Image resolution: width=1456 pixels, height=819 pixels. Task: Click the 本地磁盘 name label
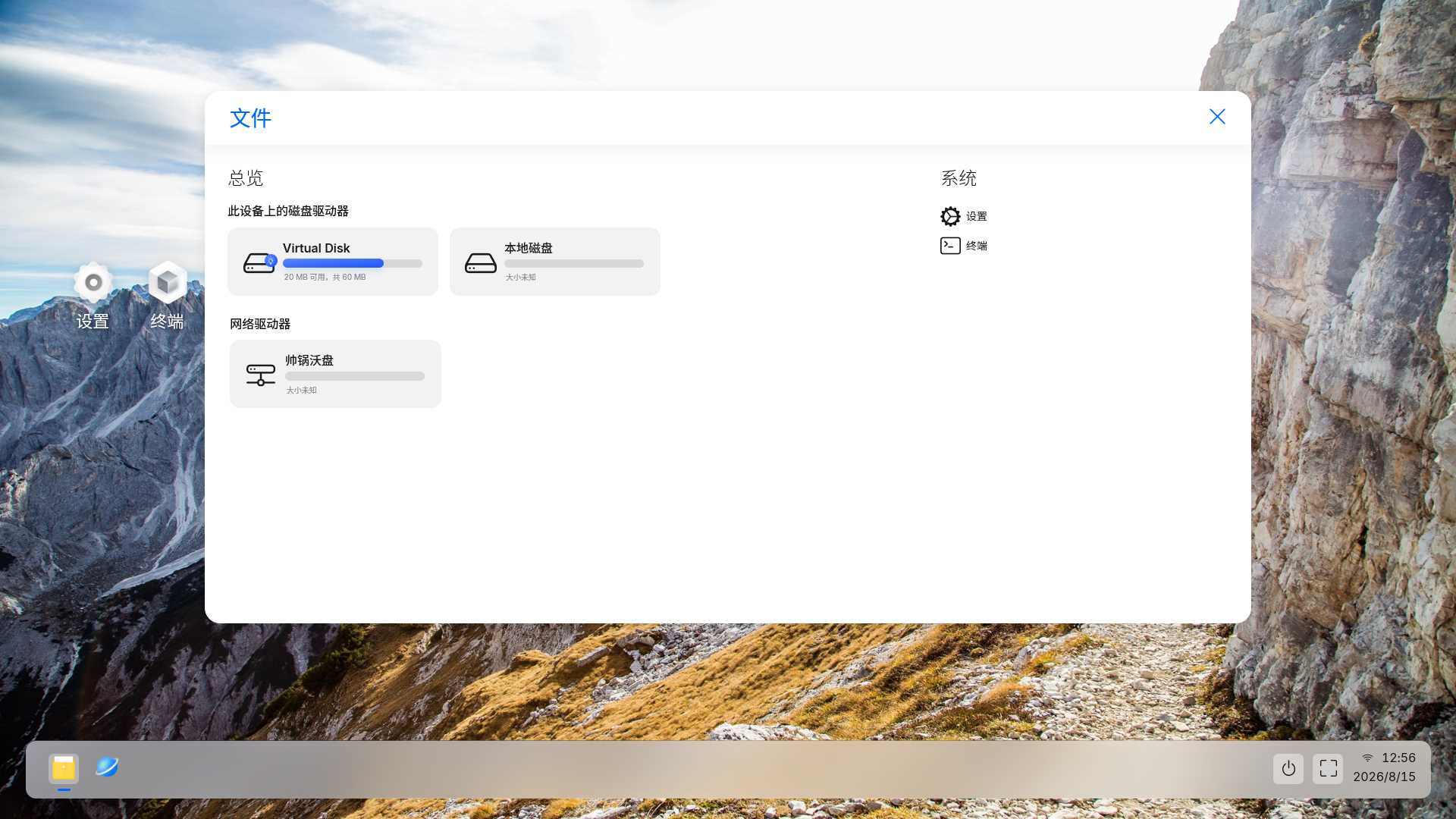(529, 248)
